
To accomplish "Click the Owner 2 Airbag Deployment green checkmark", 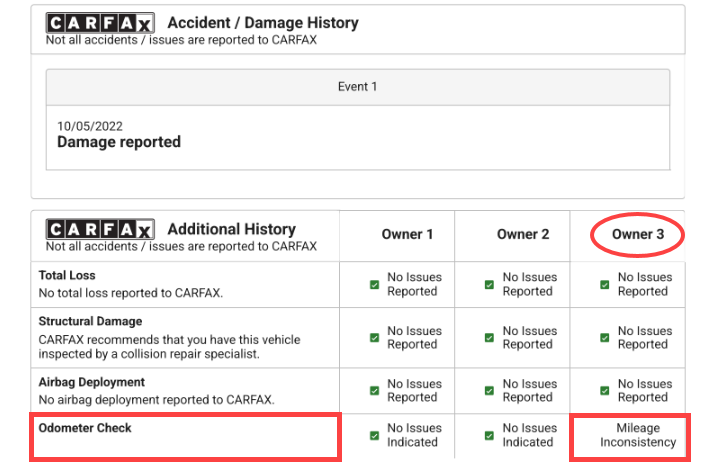I will (x=489, y=391).
